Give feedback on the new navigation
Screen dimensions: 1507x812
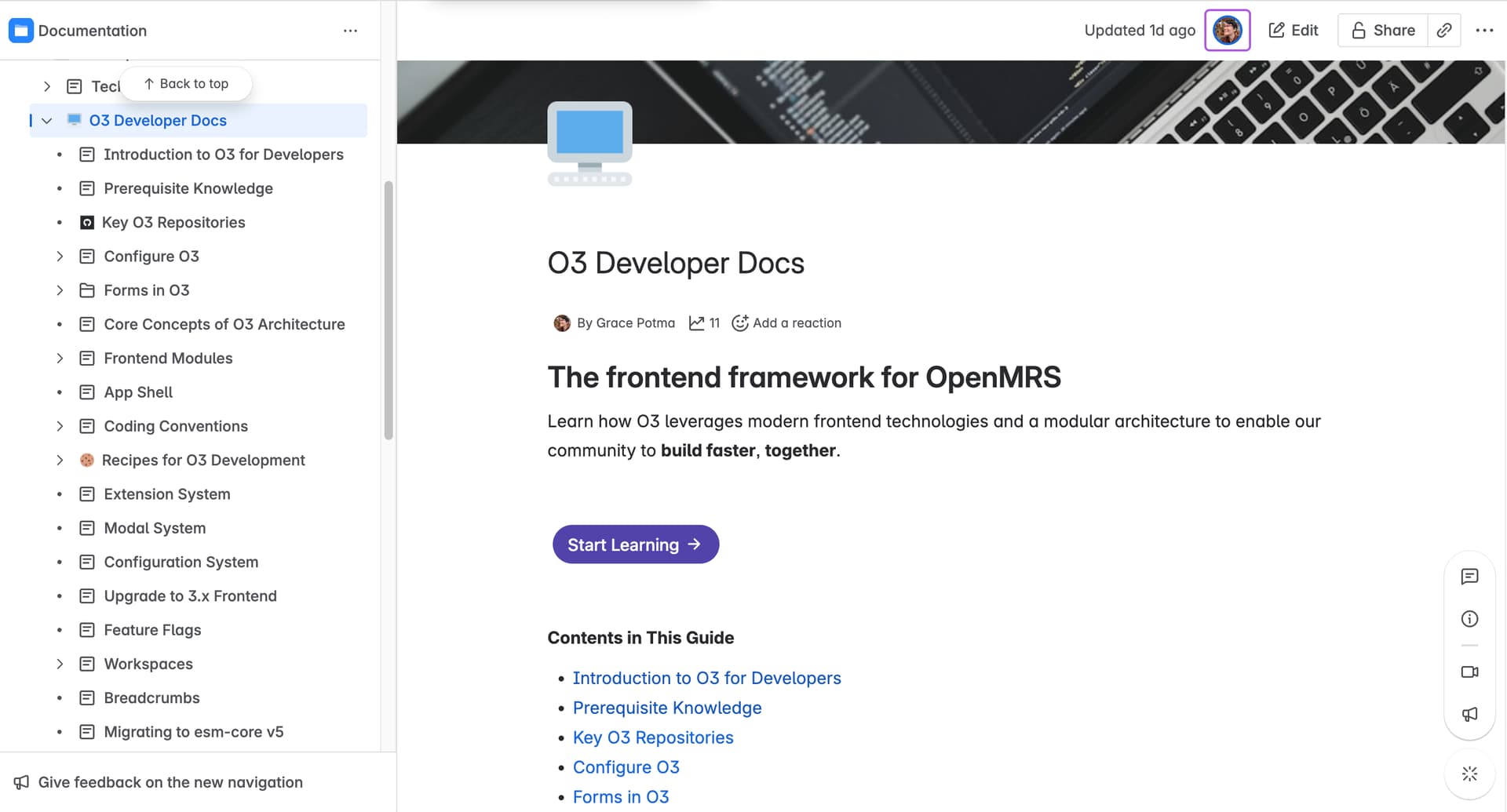click(x=170, y=782)
